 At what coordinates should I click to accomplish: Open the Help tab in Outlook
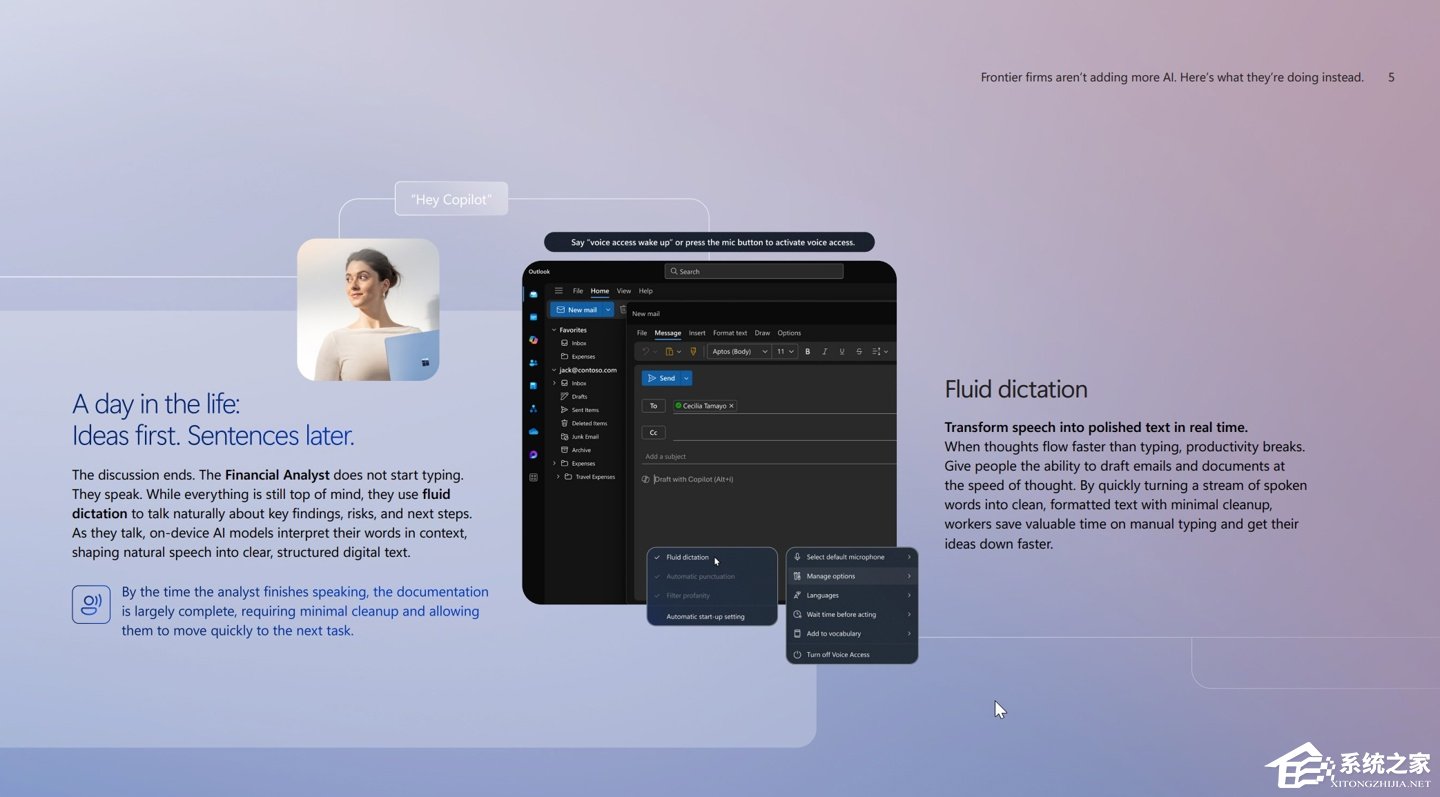point(646,291)
